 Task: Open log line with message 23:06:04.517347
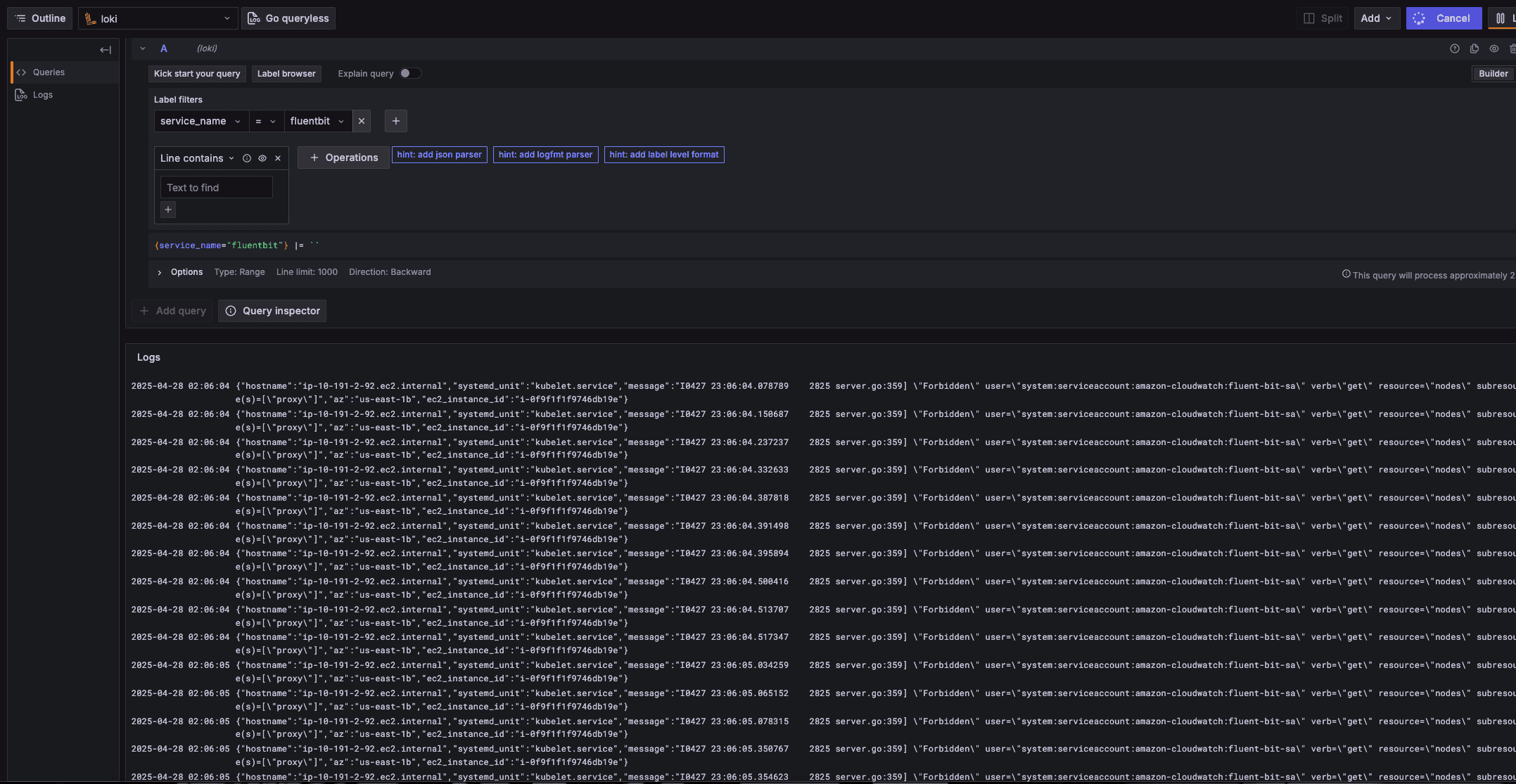click(822, 643)
